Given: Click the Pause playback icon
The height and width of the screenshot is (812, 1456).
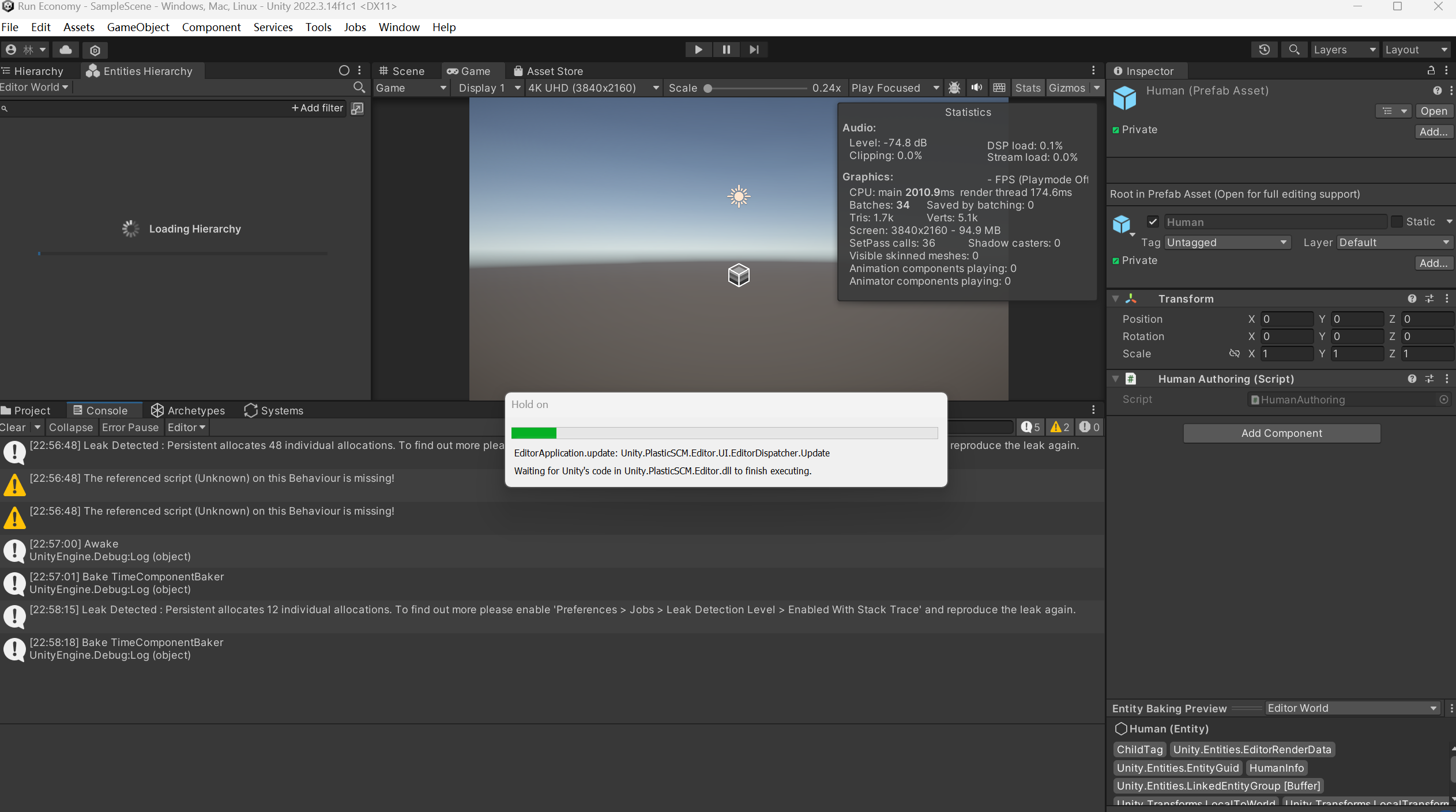Looking at the screenshot, I should pos(726,50).
